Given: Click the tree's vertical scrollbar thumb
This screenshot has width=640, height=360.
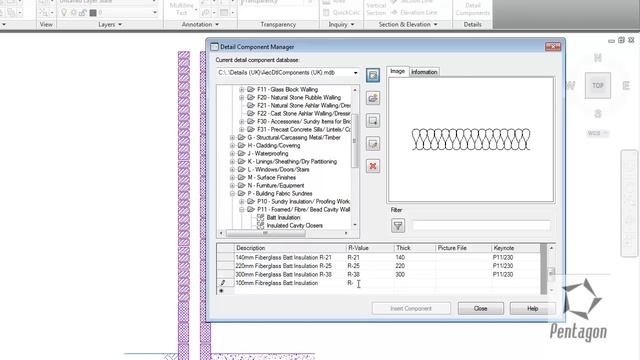Looking at the screenshot, I should (x=354, y=140).
